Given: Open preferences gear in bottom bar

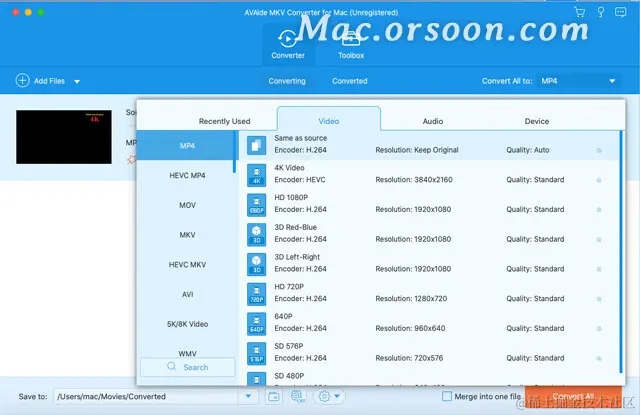Looking at the screenshot, I should pyautogui.click(x=324, y=396).
